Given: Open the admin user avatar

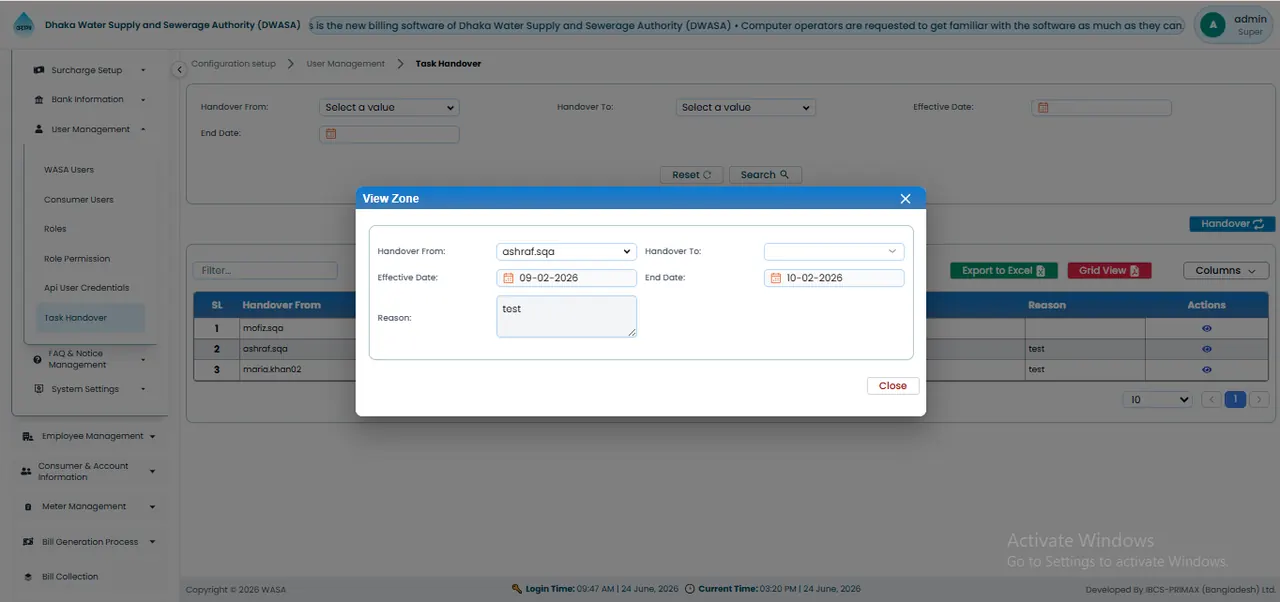Looking at the screenshot, I should 1213,25.
